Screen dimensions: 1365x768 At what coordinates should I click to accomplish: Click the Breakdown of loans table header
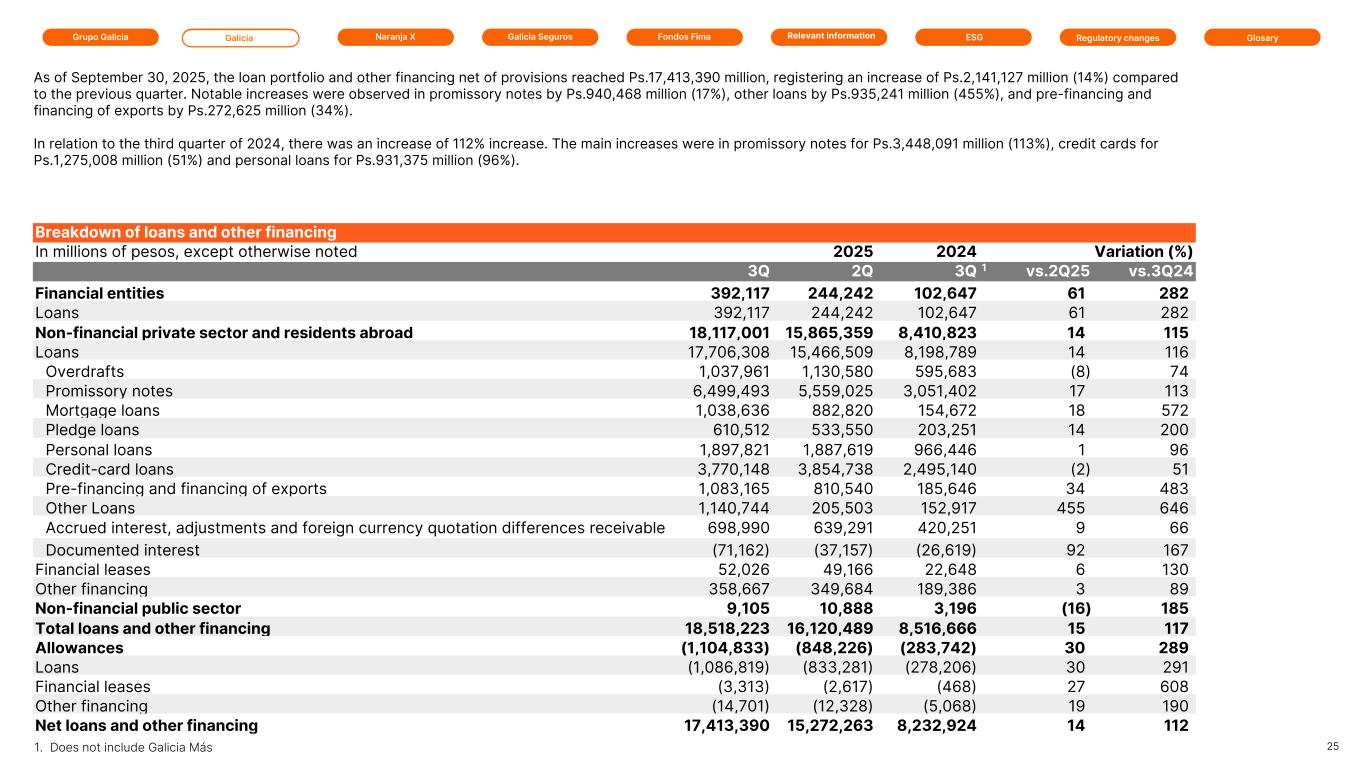[x=186, y=232]
